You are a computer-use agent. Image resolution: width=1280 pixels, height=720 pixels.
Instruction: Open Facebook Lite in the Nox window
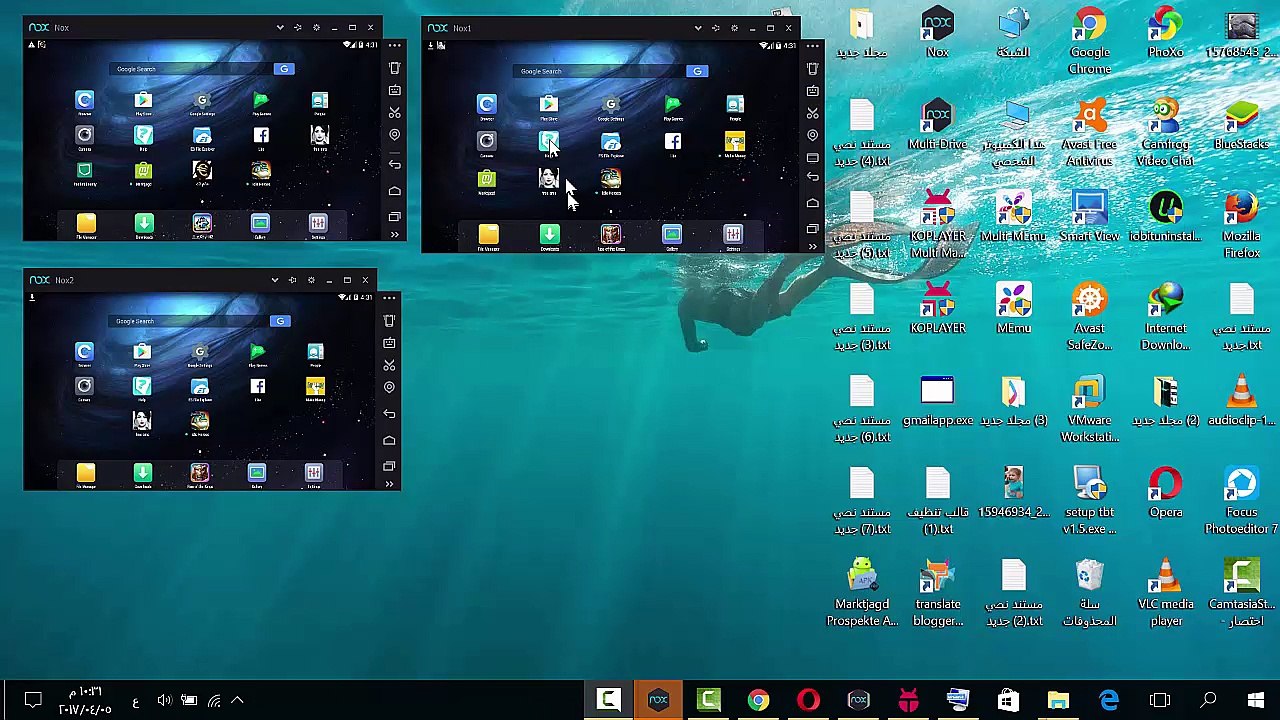tap(261, 135)
